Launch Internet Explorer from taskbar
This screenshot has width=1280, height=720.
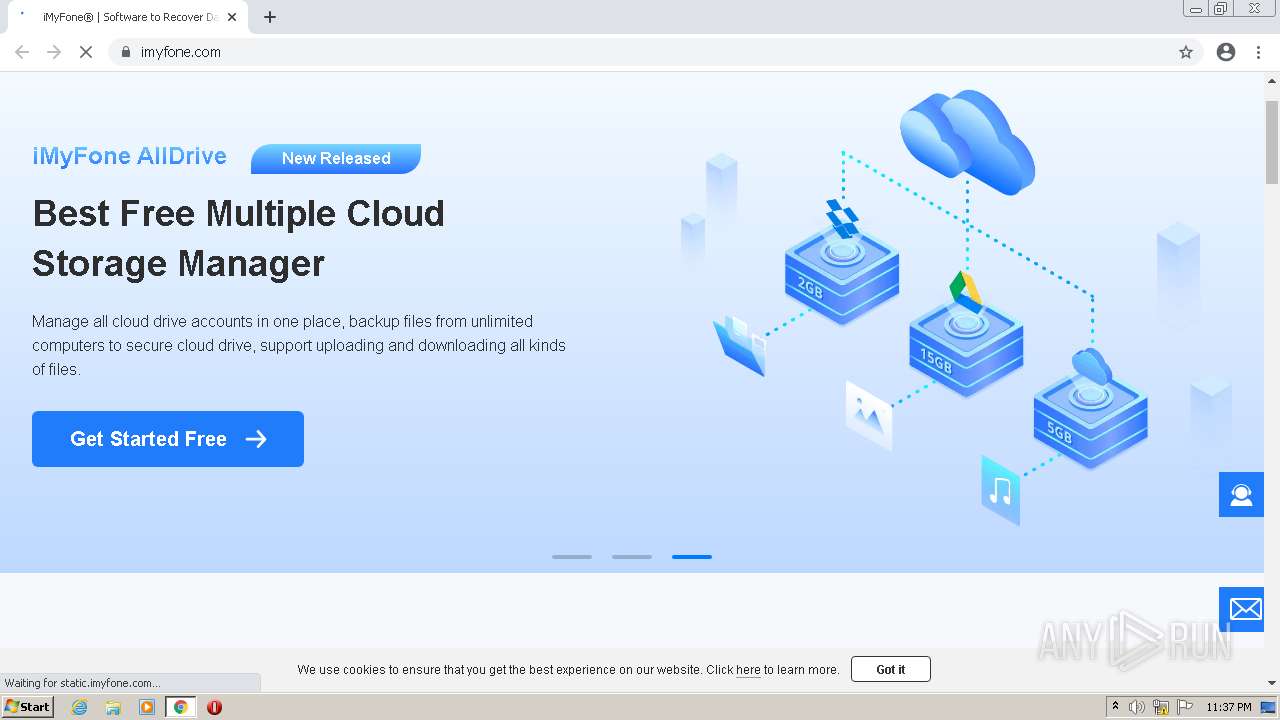click(80, 707)
